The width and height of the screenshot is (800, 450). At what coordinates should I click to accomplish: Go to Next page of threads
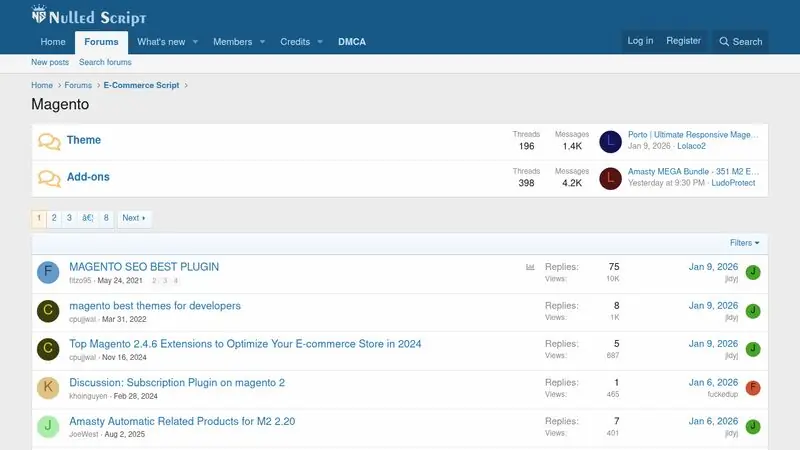tap(134, 218)
